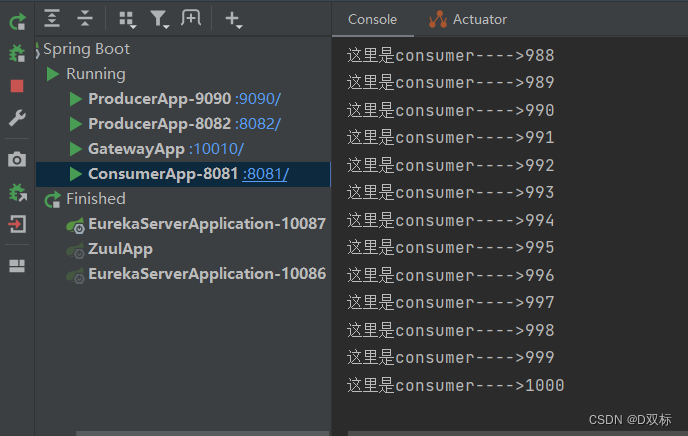This screenshot has height=436, width=688.
Task: Open the wrench settings icon
Action: pyautogui.click(x=17, y=118)
